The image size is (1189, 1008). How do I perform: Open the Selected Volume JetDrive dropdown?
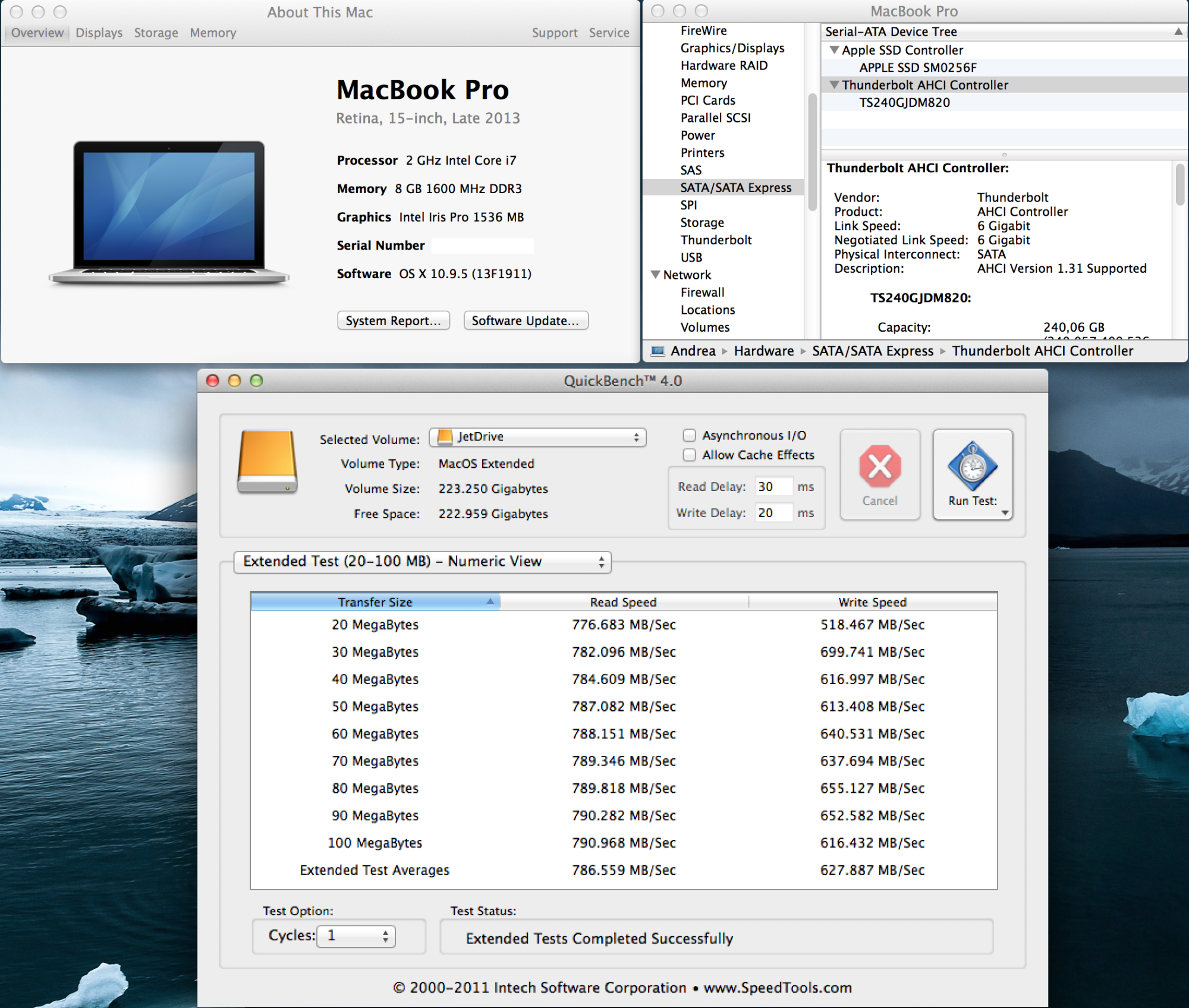(537, 437)
